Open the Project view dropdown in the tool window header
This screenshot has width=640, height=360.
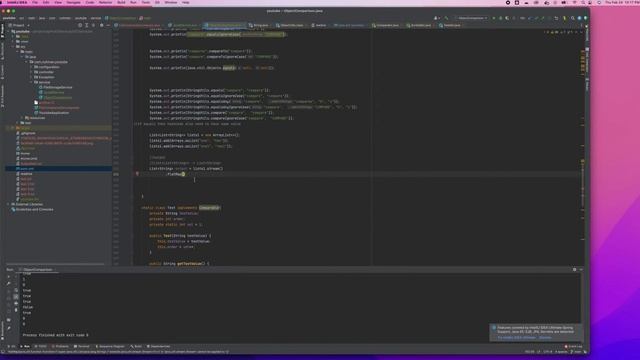click(x=19, y=25)
